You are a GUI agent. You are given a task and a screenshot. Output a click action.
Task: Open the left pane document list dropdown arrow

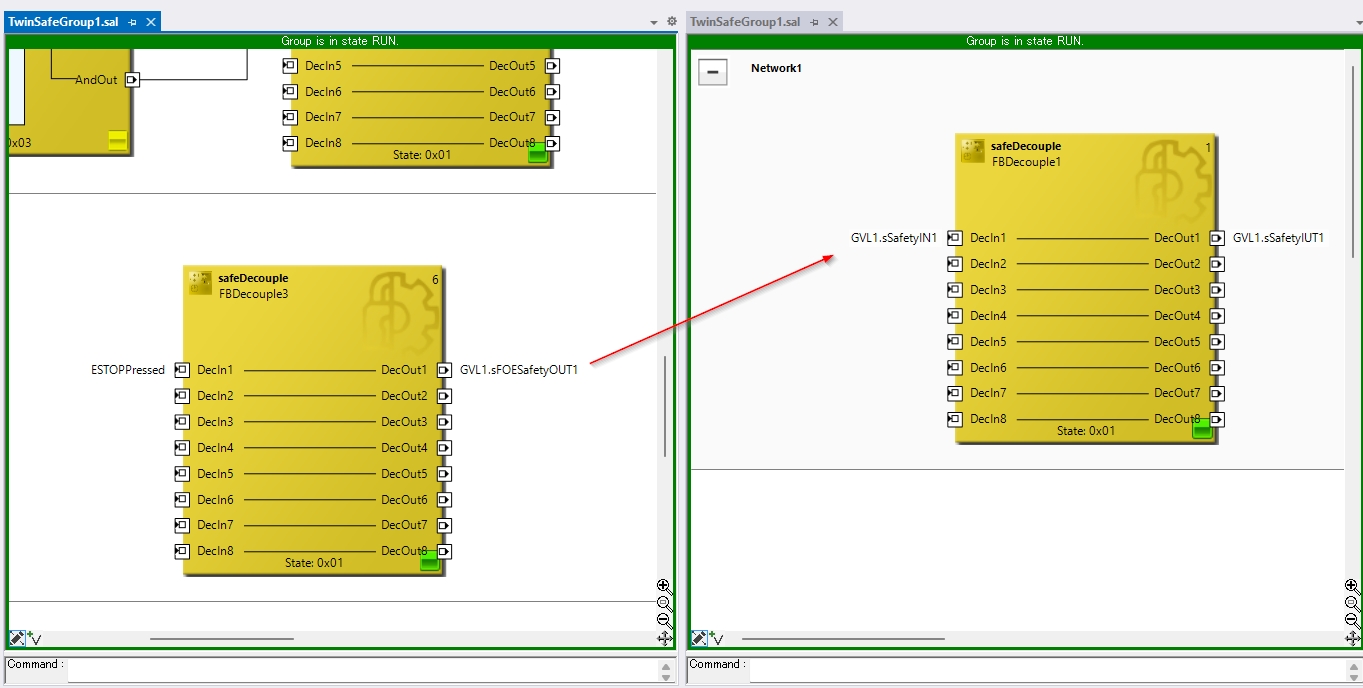655,22
